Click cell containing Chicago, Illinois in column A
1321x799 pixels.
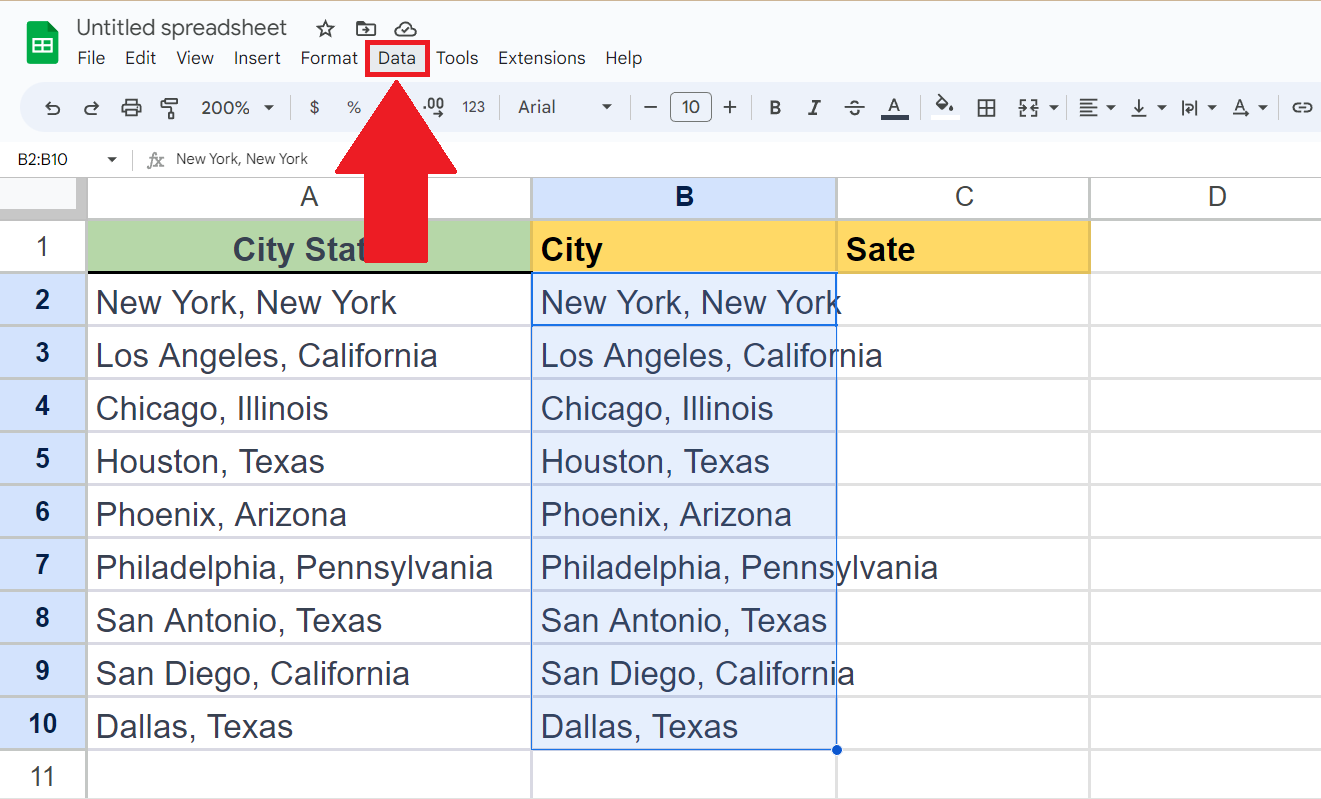pyautogui.click(x=309, y=409)
